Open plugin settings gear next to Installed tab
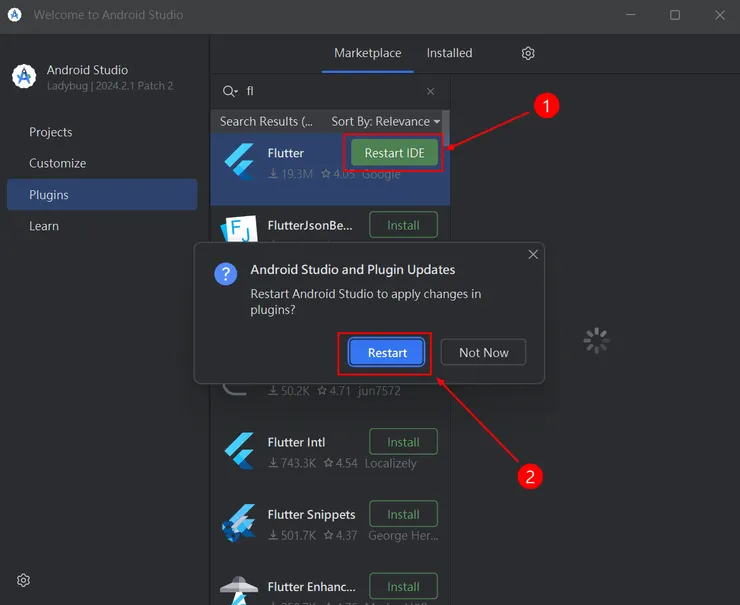Screen dimensions: 740x605 [x=528, y=53]
